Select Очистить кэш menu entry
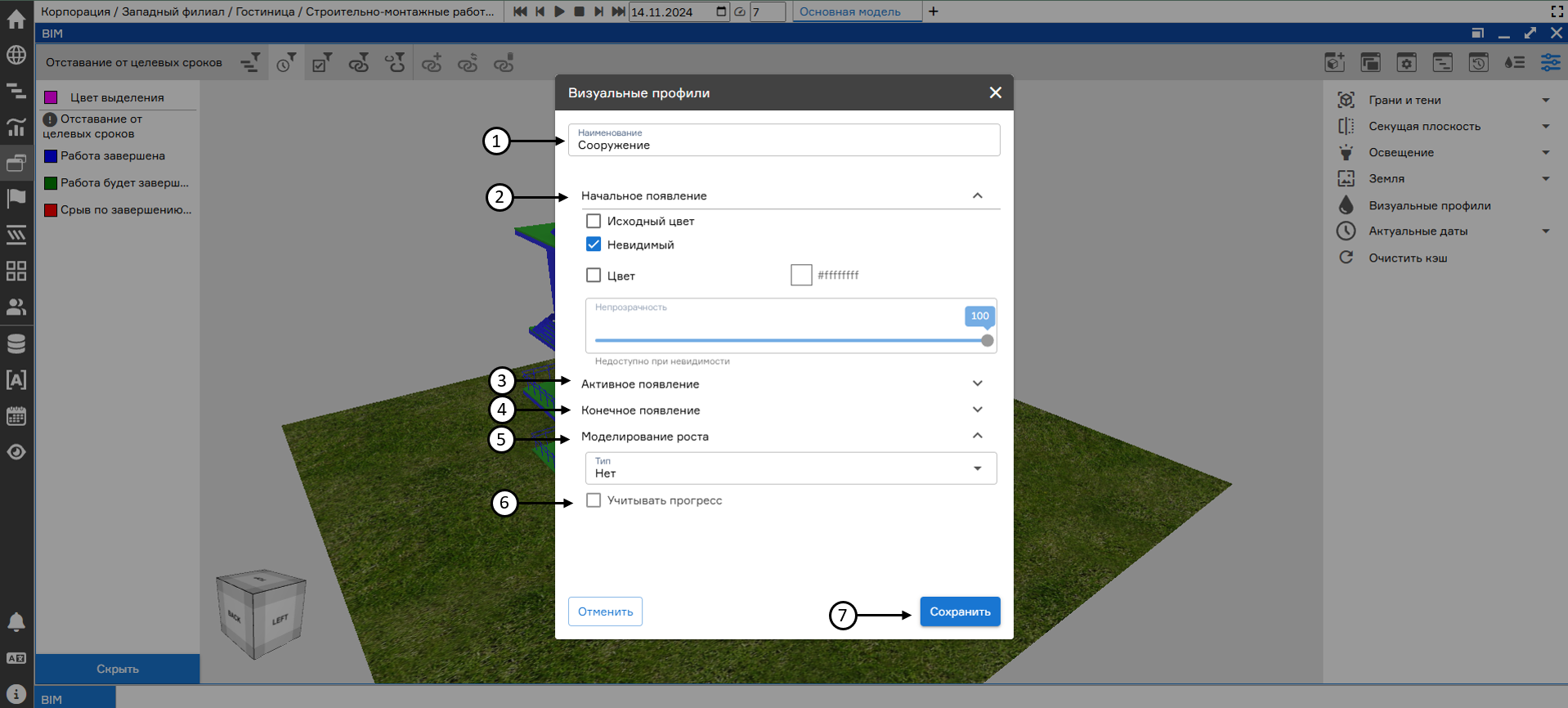The image size is (1568, 708). pos(1408,258)
